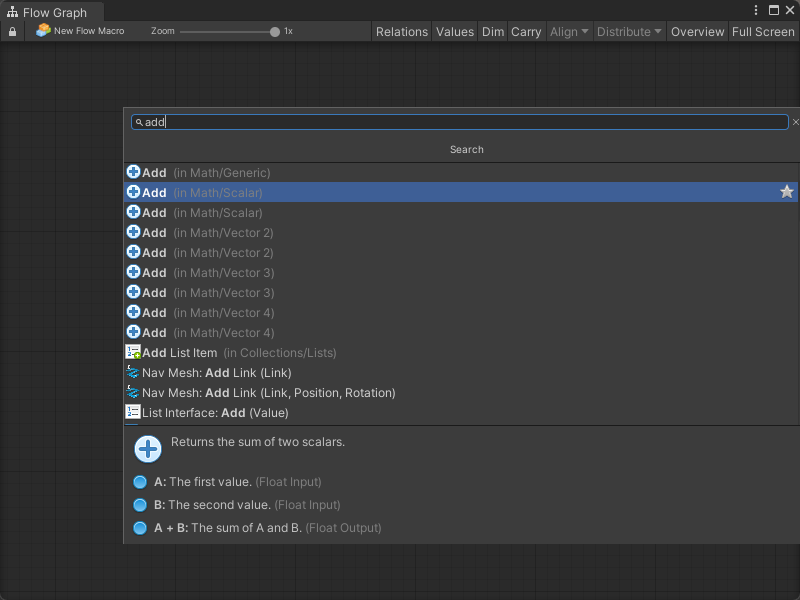Image resolution: width=800 pixels, height=600 pixels.
Task: Open the Align dropdown
Action: click(569, 32)
